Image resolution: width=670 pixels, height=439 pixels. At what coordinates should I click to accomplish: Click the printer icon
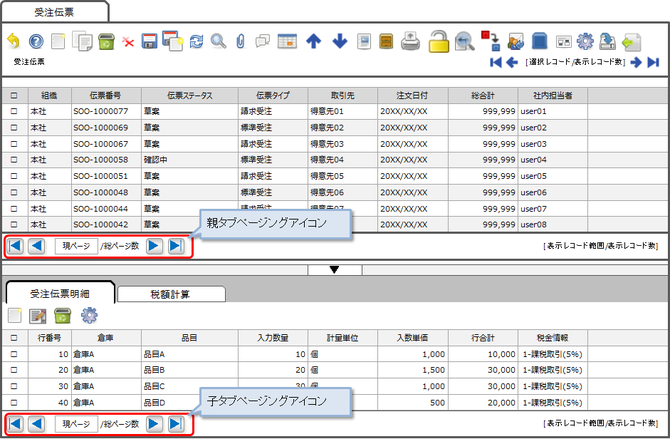pyautogui.click(x=410, y=41)
